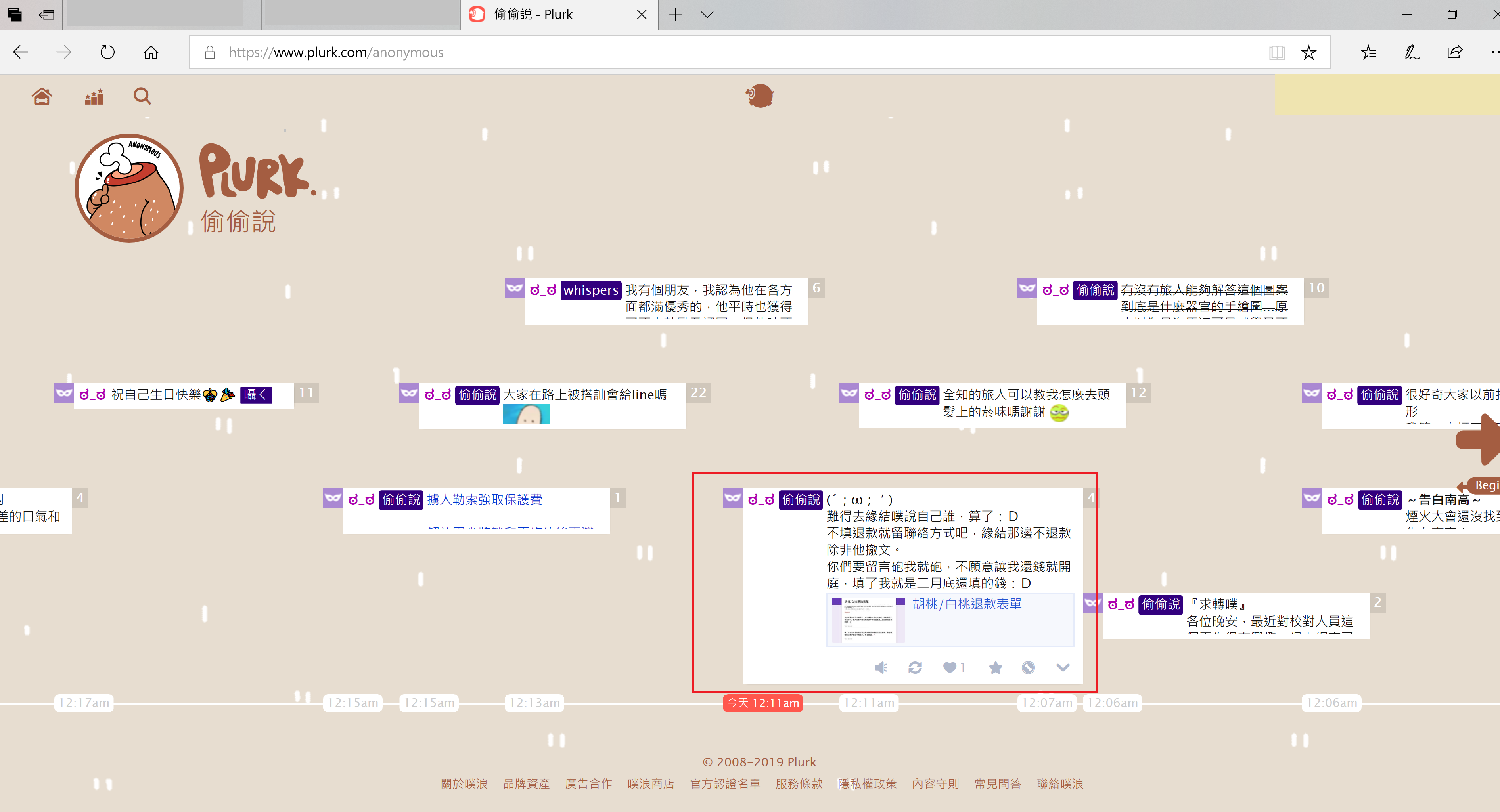
Task: Click the mask avatar beside 擄人勒索強取保護費 post
Action: coord(333,498)
